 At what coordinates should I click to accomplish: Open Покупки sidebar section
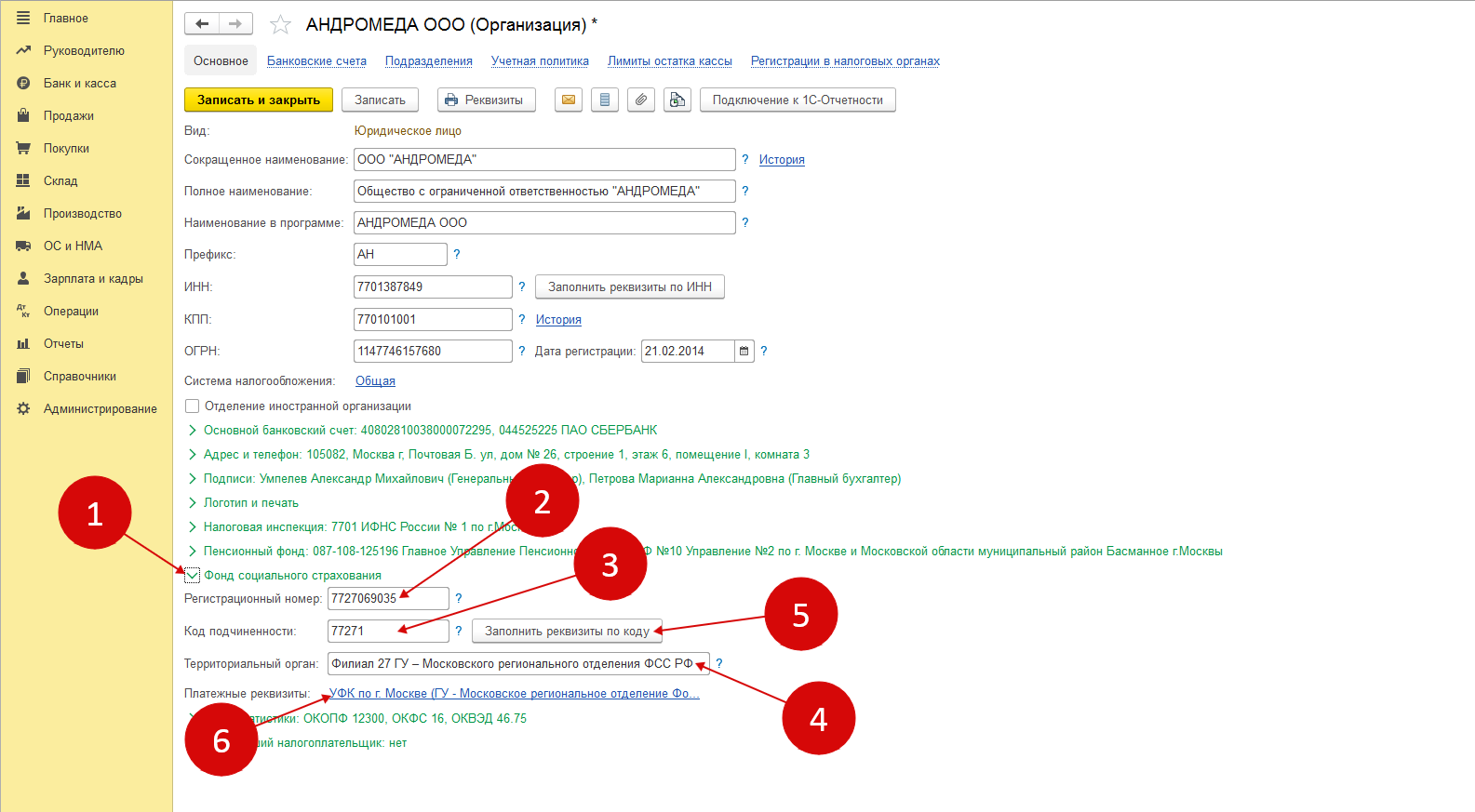point(66,149)
